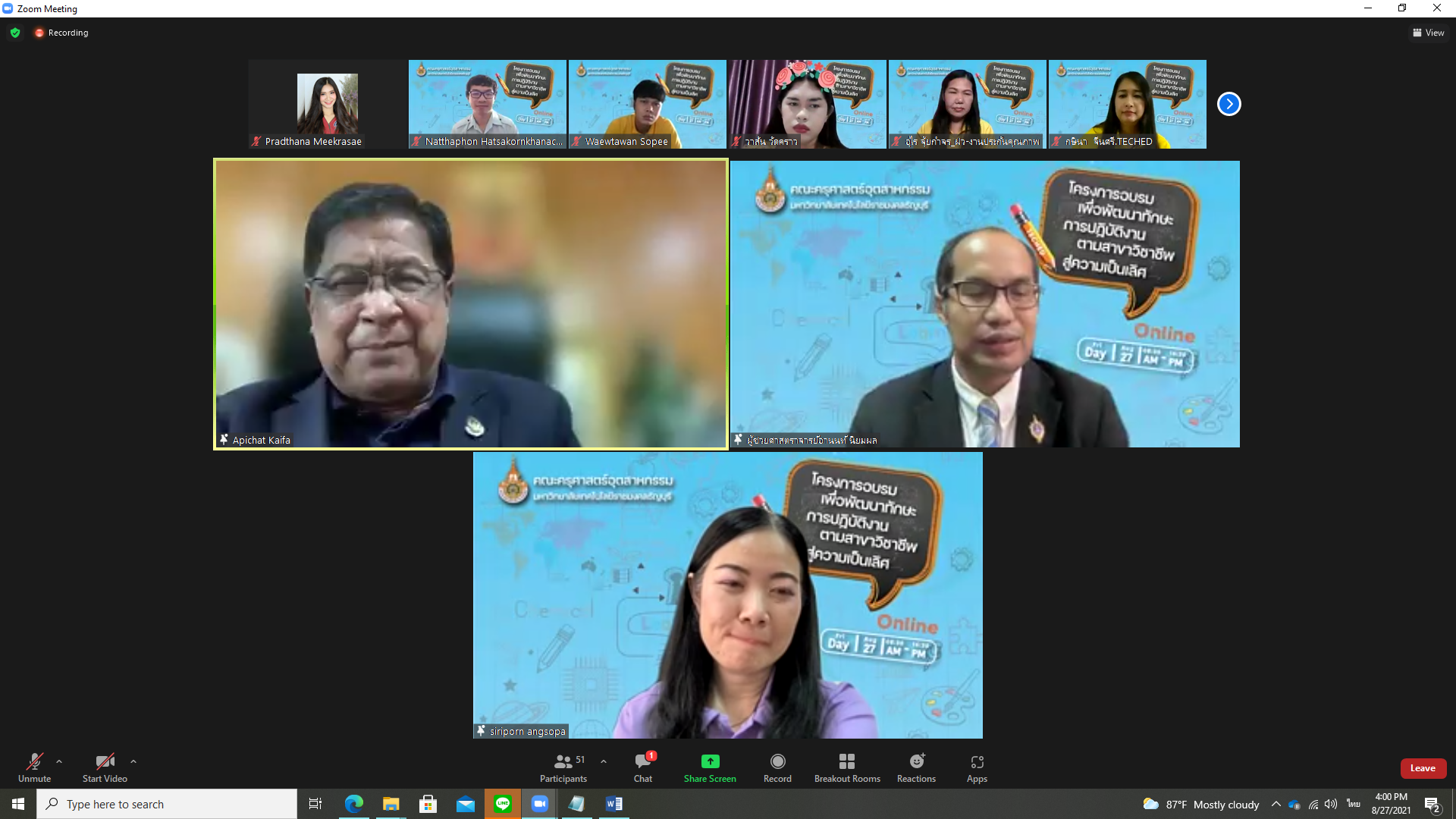Open the Reactions menu

[x=916, y=767]
